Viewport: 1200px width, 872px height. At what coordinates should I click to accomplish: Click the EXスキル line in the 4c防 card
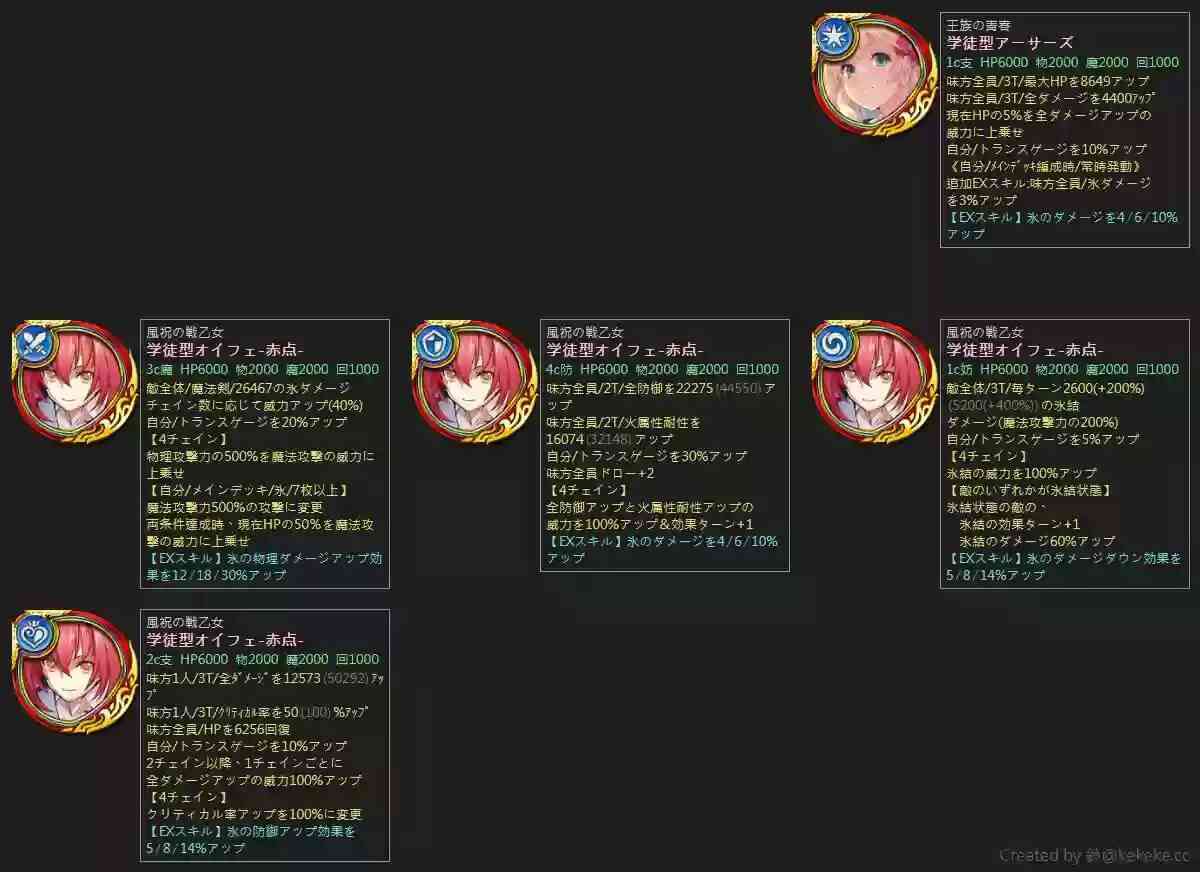coord(662,549)
